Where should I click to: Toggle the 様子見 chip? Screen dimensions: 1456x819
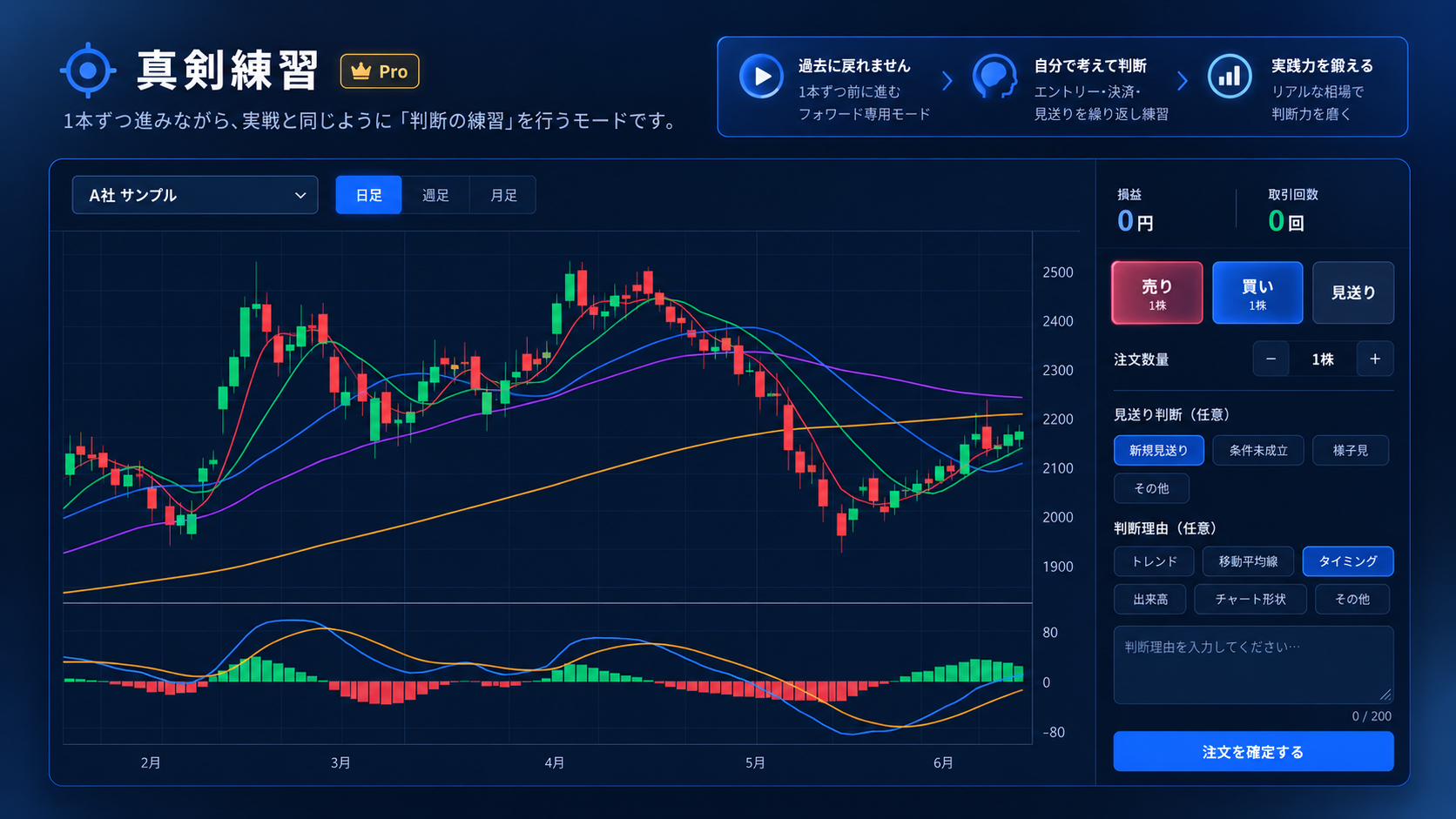[x=1351, y=450]
